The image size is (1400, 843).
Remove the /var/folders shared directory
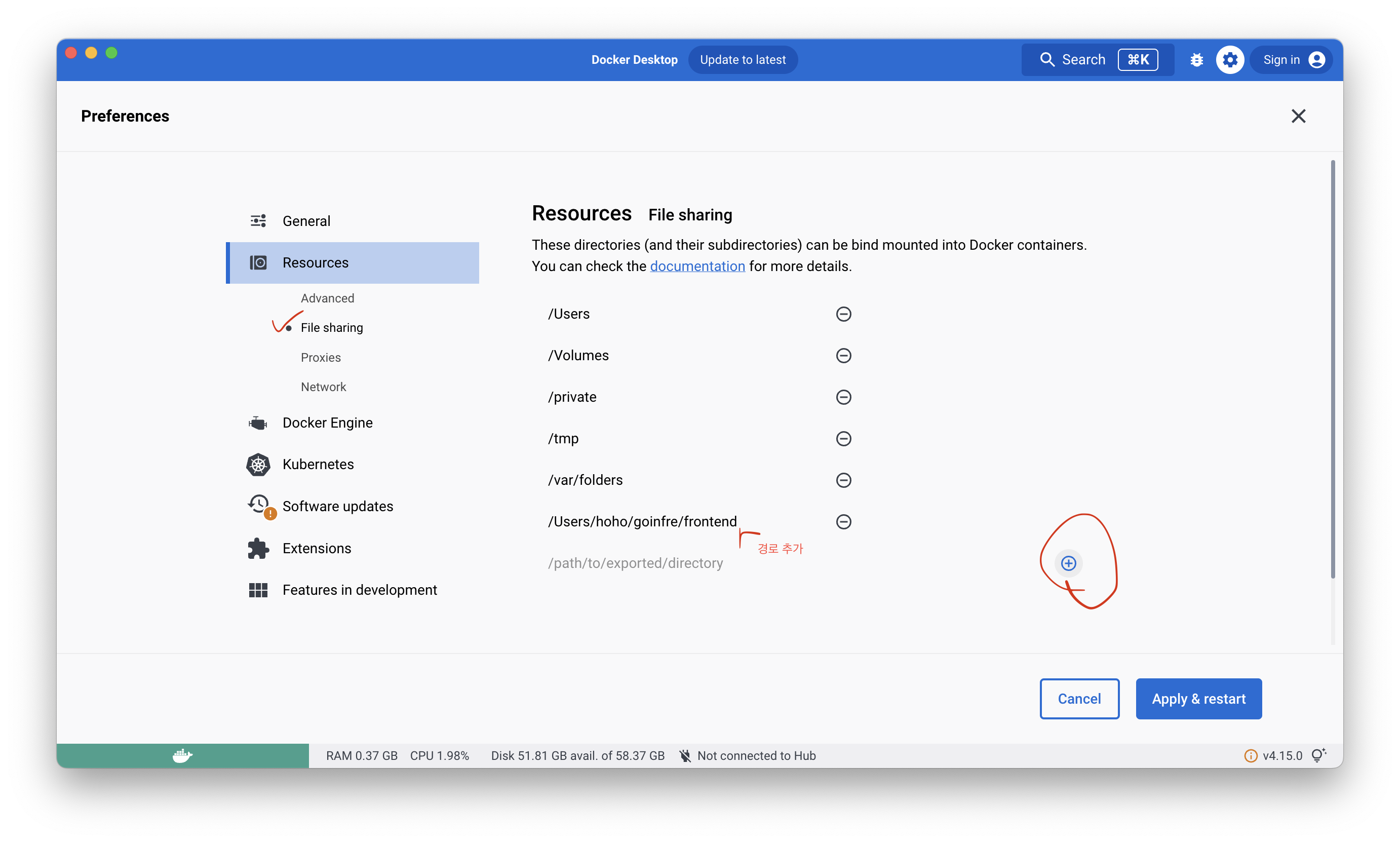843,480
